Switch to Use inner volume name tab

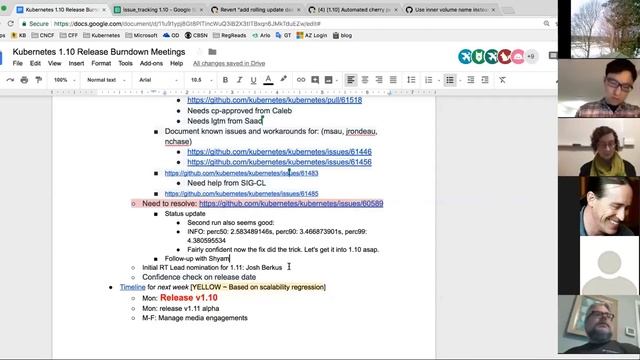coord(450,9)
